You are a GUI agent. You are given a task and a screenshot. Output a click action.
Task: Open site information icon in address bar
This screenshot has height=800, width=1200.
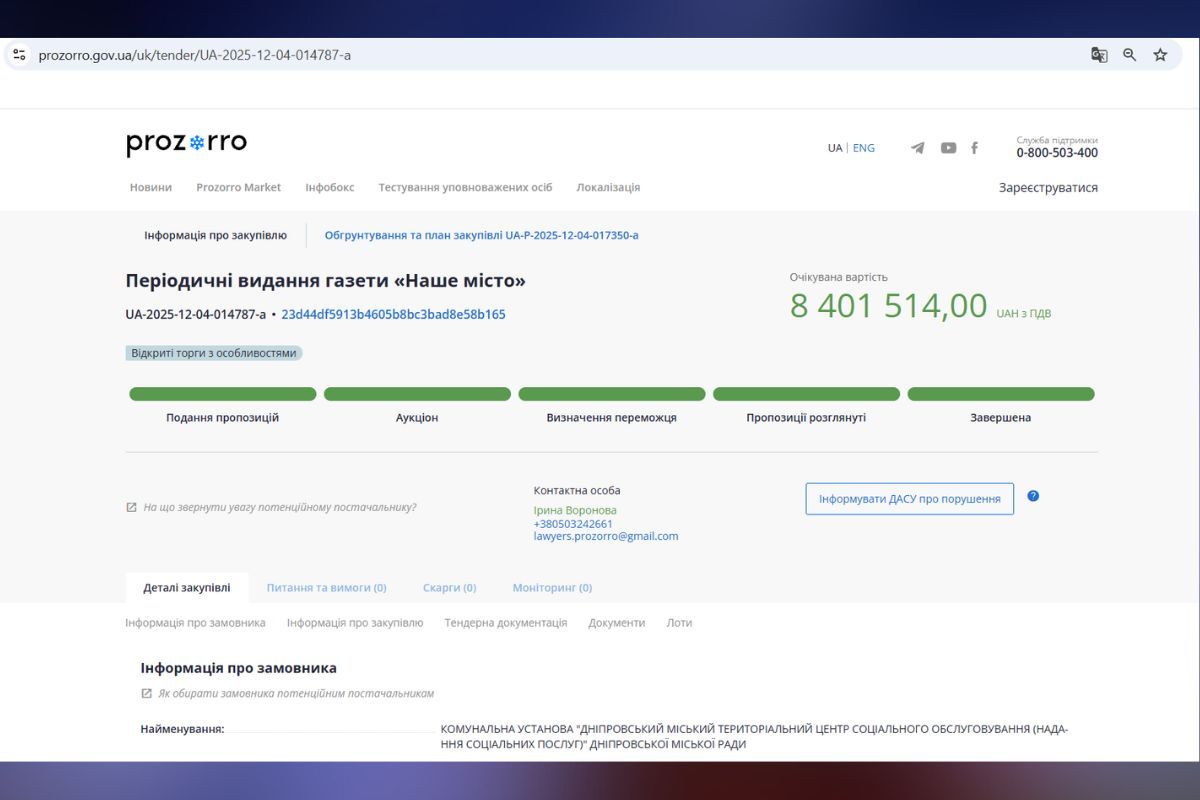pos(19,55)
